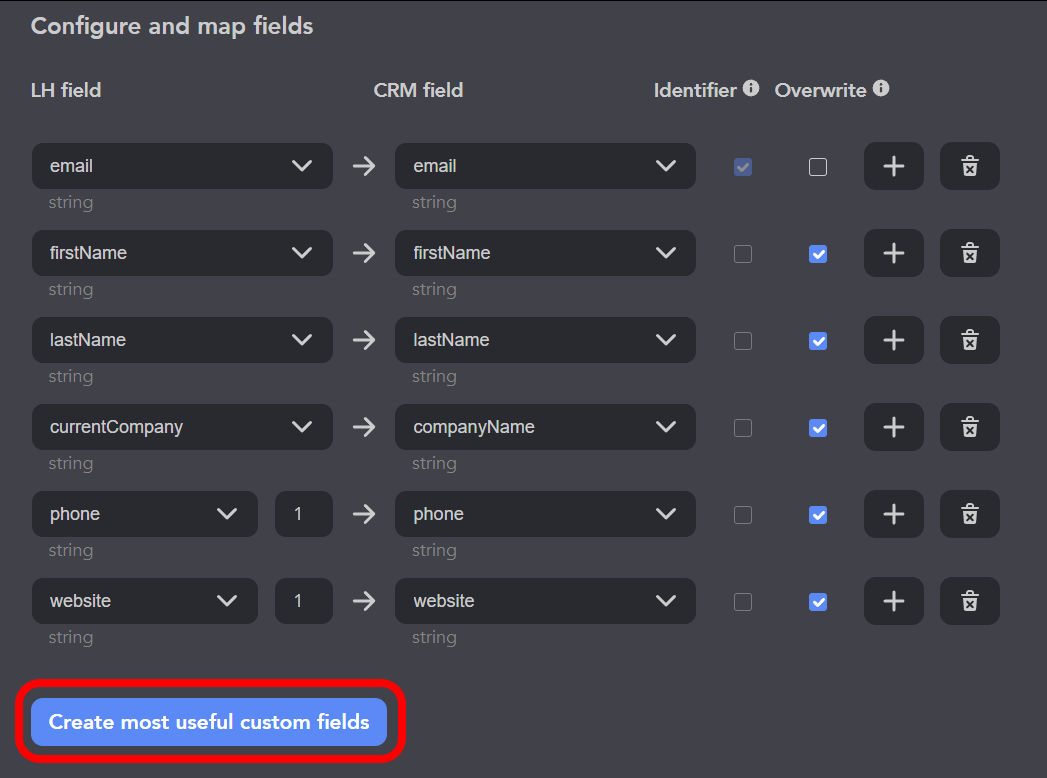Add a row after website mapping

(893, 601)
